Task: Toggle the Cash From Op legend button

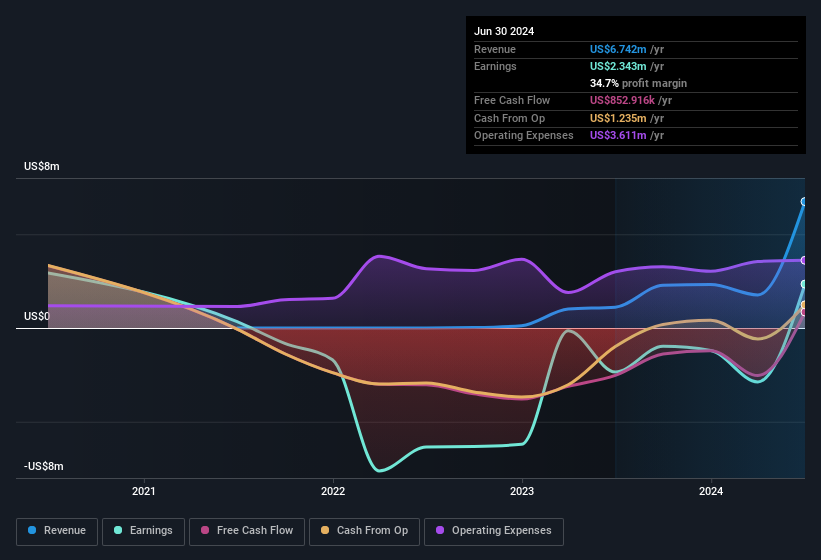Action: [364, 531]
